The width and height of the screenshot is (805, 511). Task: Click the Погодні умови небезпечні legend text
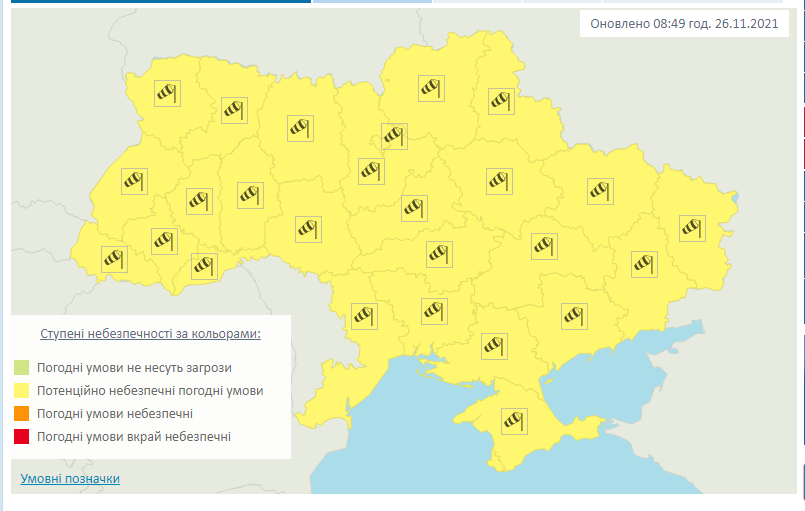[x=115, y=413]
